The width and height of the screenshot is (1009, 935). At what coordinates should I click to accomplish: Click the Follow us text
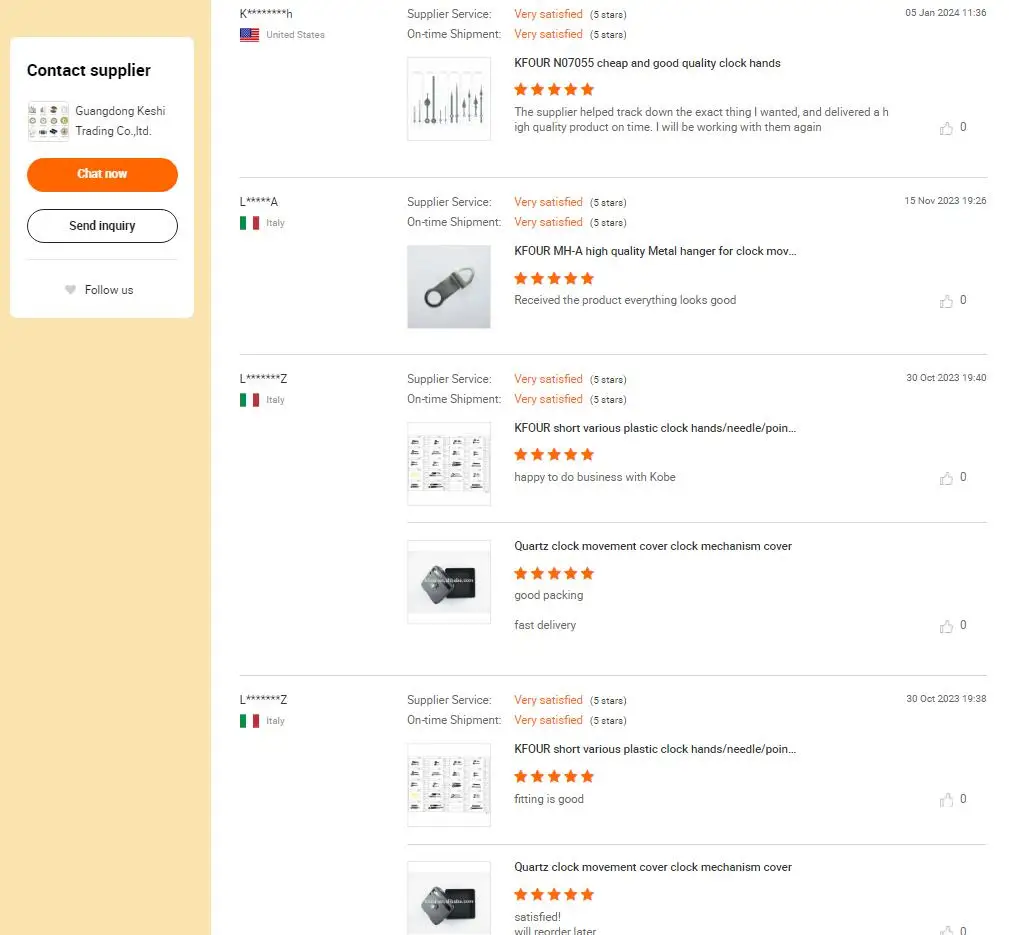click(x=109, y=290)
